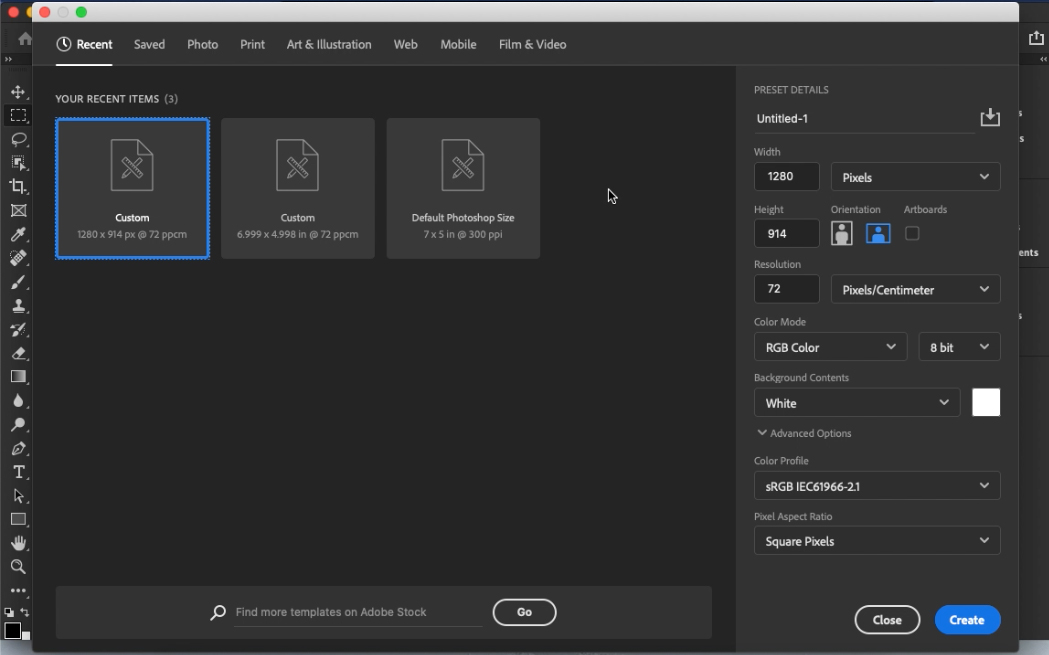1049x655 pixels.
Task: Open the RGB Color mode dropdown
Action: (x=830, y=347)
